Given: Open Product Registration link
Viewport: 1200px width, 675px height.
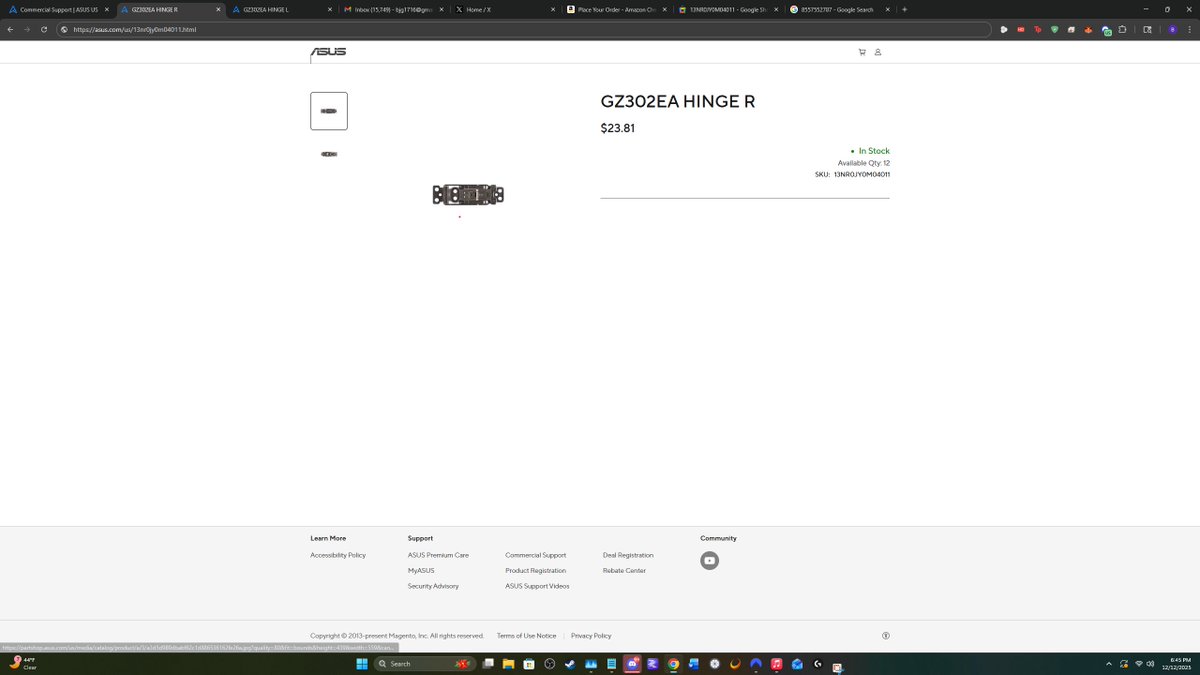Looking at the screenshot, I should 535,570.
